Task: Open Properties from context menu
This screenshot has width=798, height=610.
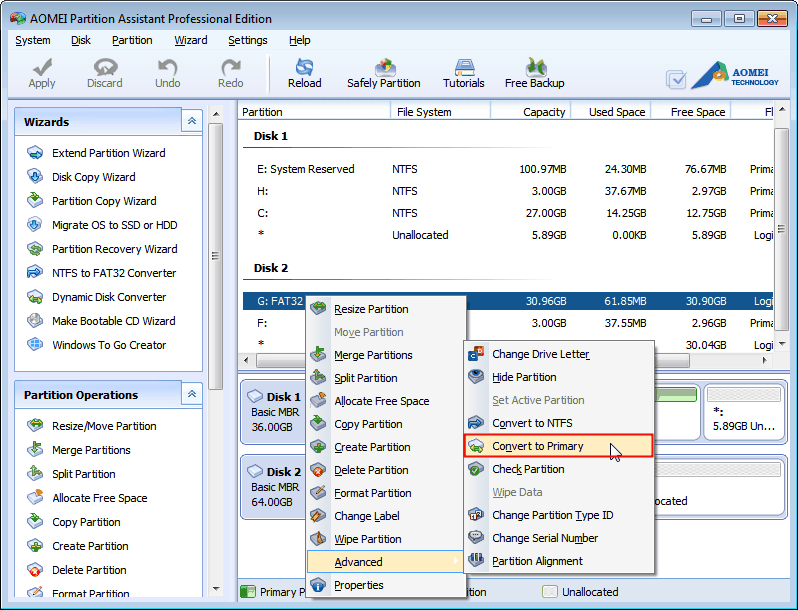Action: [385, 585]
